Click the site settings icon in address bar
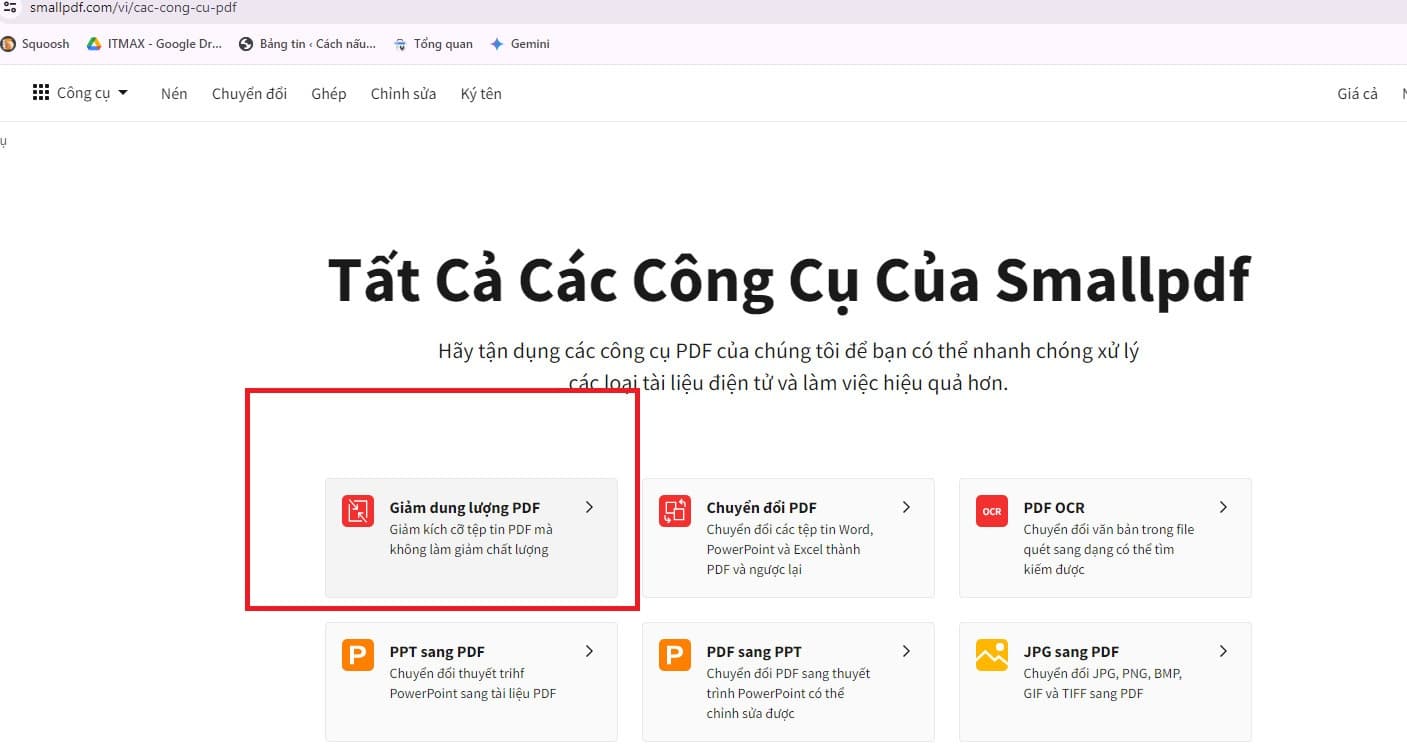 [9, 7]
